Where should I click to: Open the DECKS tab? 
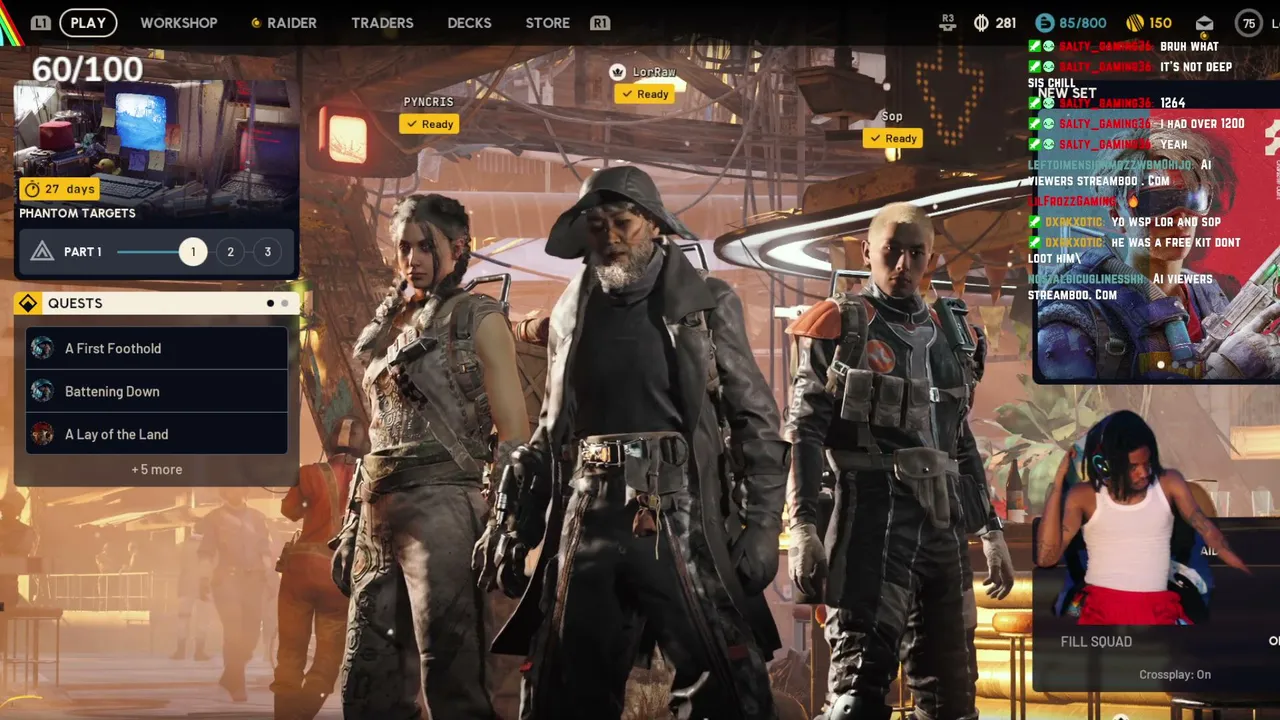(x=469, y=23)
